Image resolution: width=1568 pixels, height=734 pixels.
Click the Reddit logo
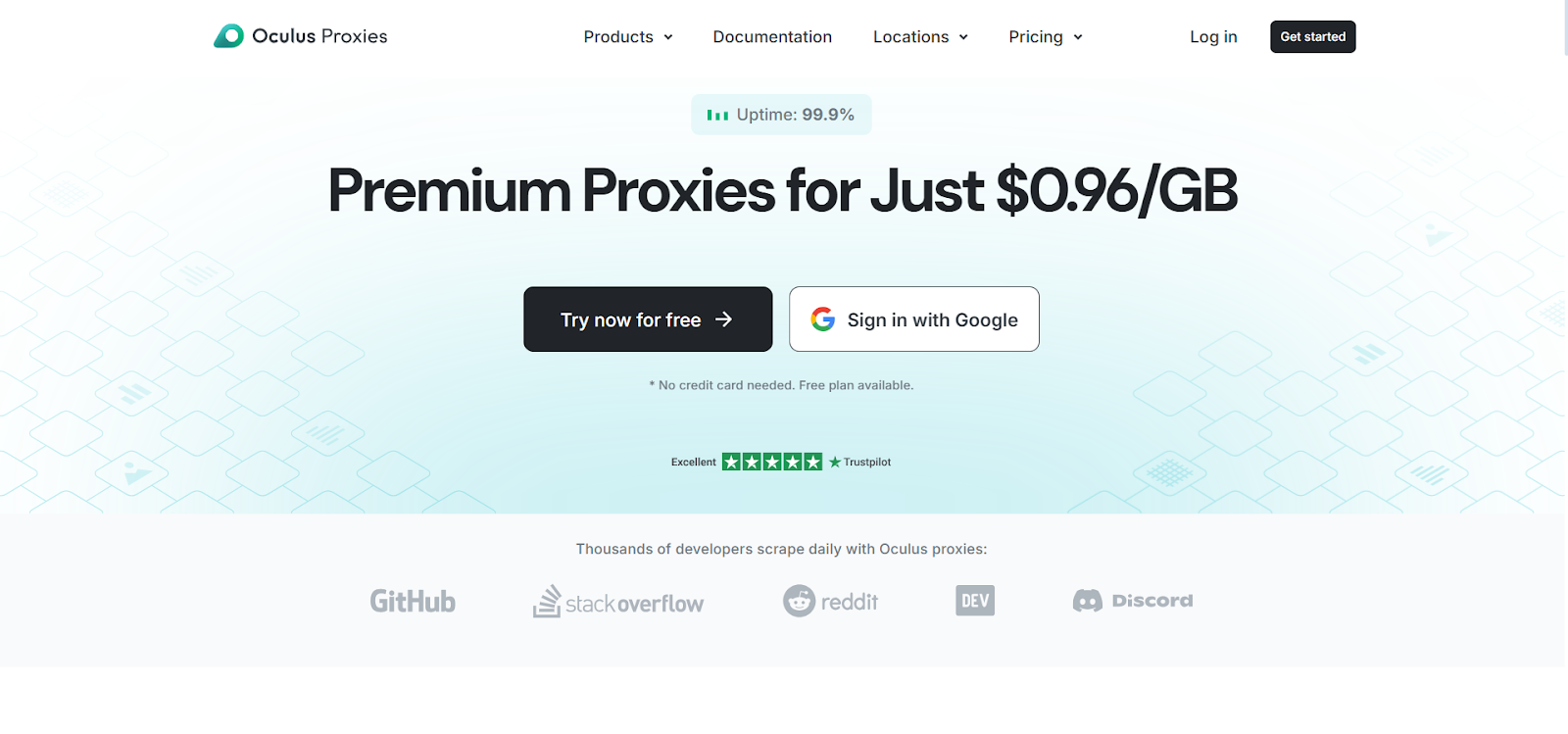click(x=830, y=601)
